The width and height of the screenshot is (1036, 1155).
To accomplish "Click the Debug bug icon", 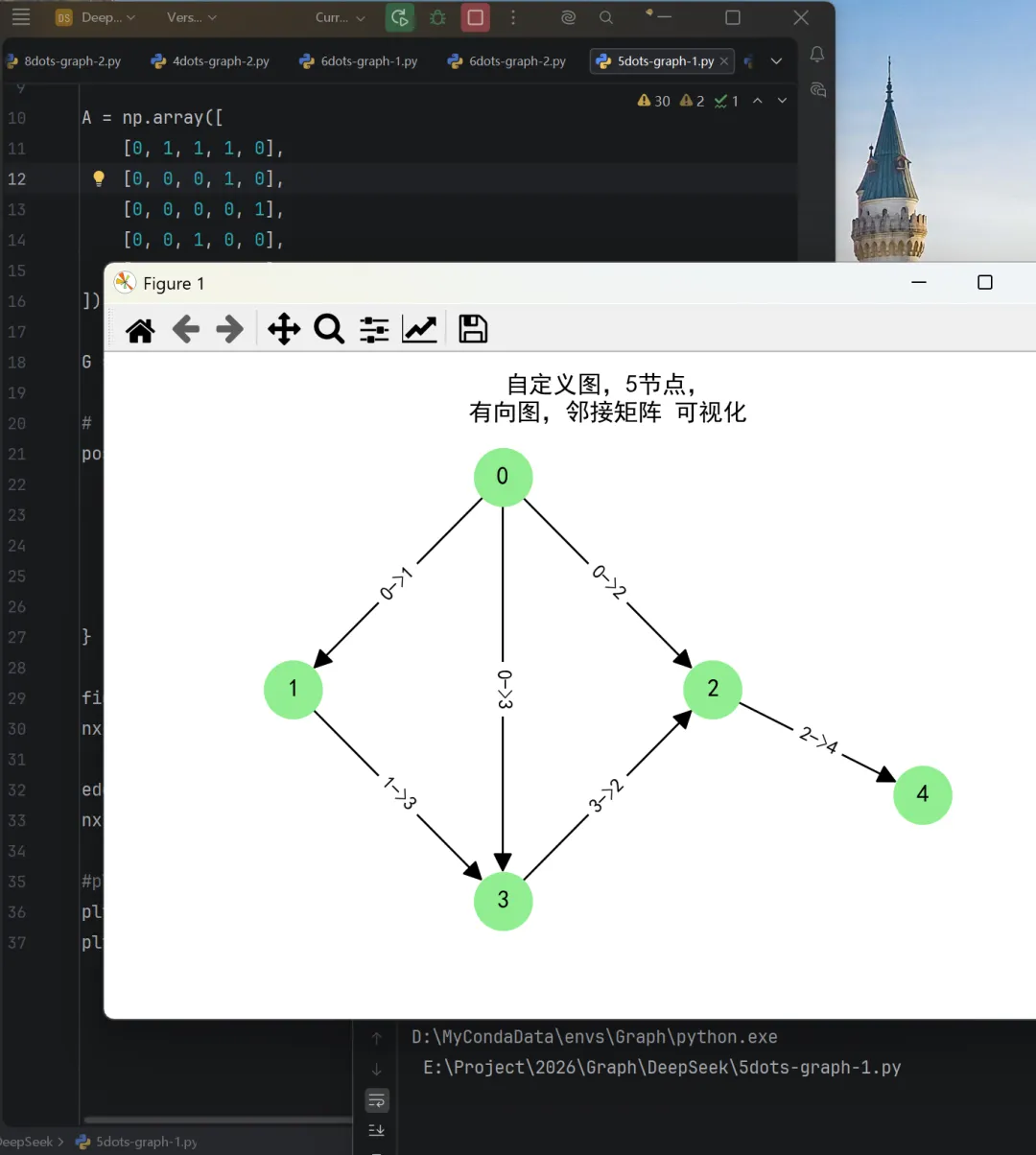I will click(437, 17).
